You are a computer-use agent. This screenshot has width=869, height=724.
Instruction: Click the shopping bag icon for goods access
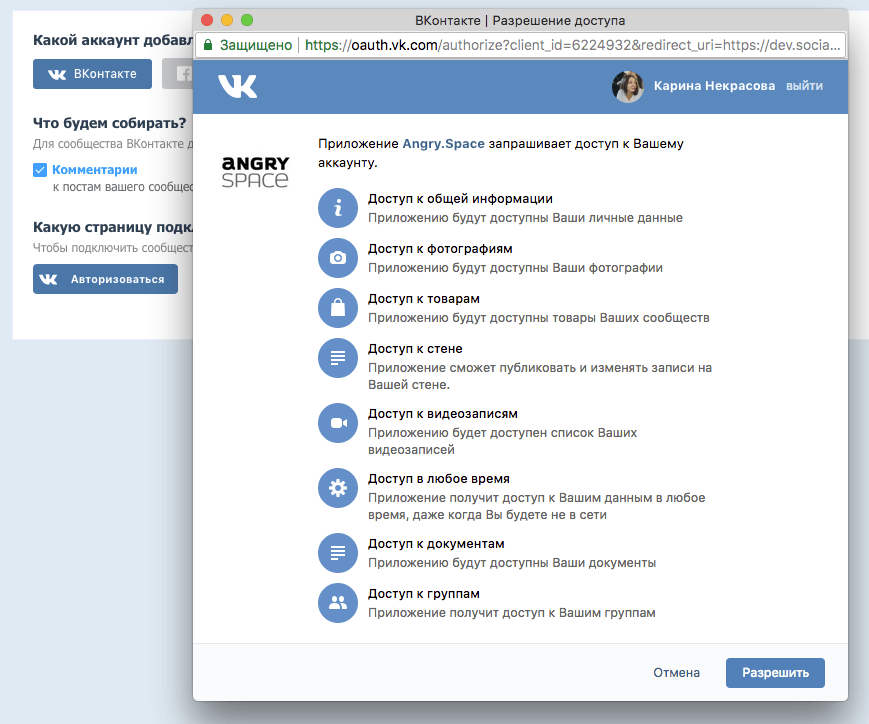338,308
